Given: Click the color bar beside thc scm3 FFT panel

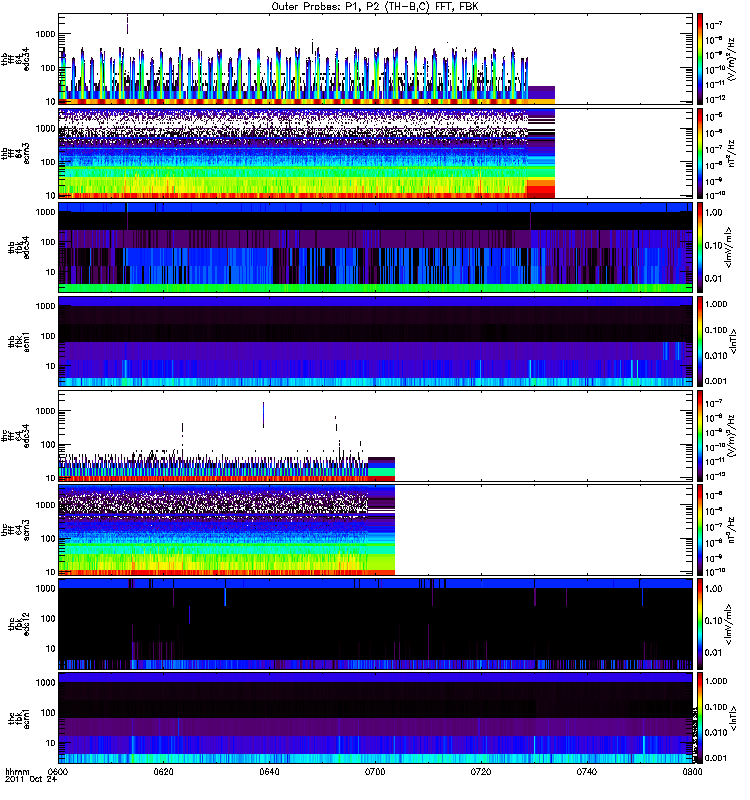Looking at the screenshot, I should click(x=700, y=530).
